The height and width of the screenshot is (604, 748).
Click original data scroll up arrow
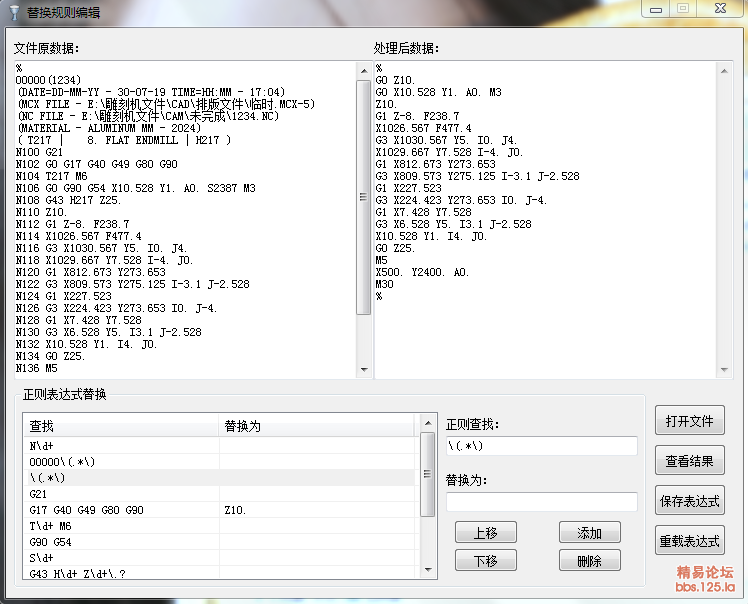364,71
